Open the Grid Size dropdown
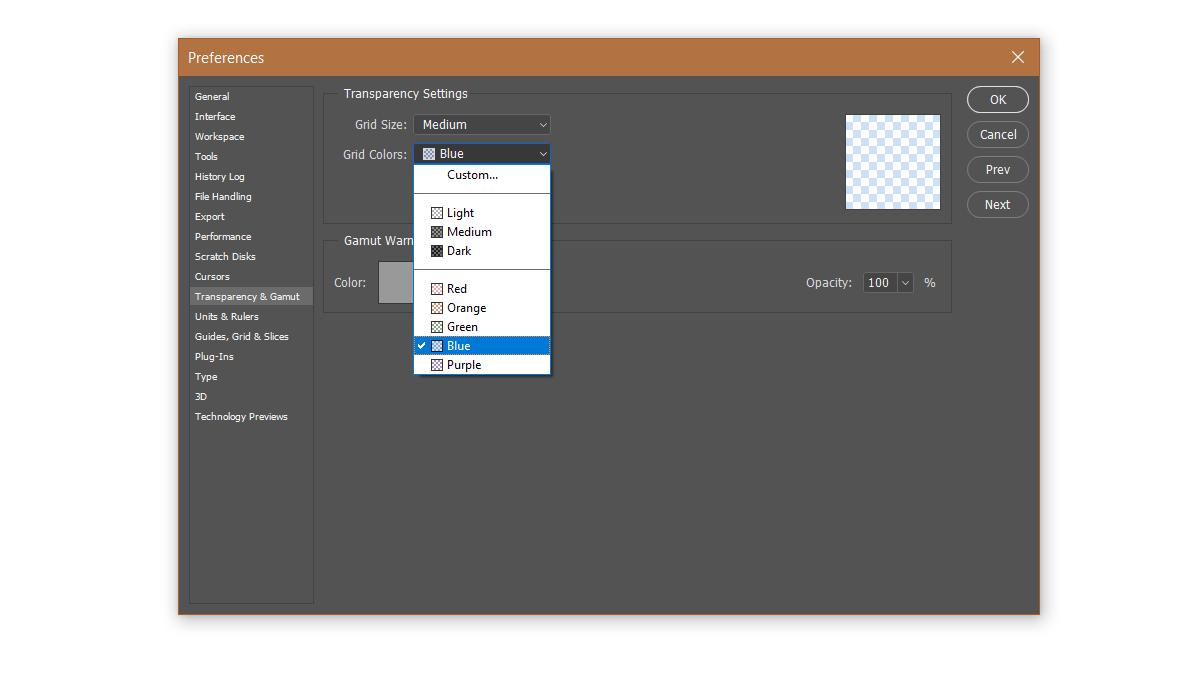The image size is (1200, 675). point(482,125)
